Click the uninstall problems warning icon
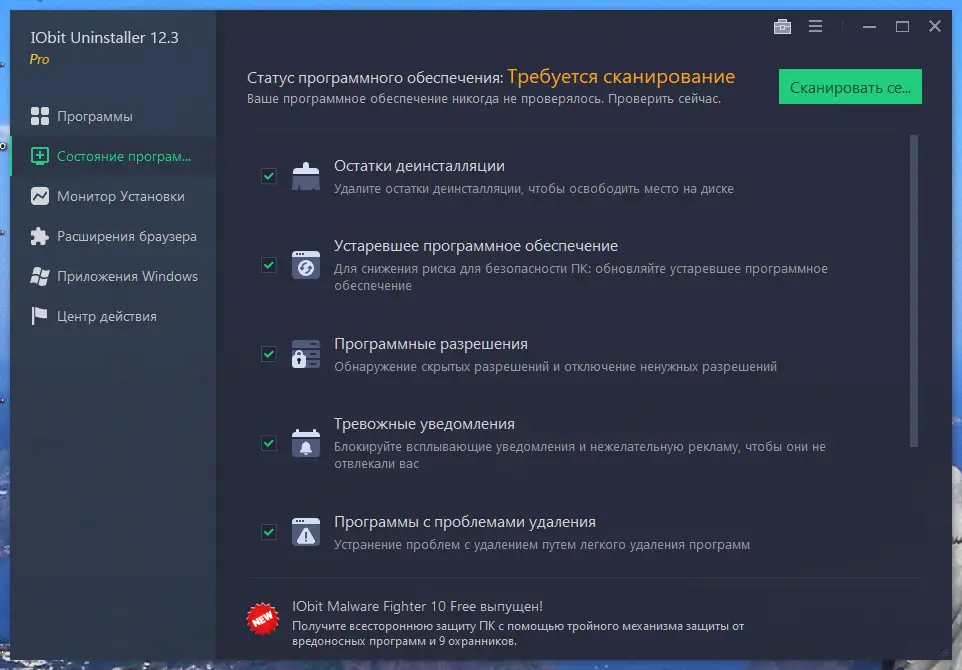 (x=306, y=532)
